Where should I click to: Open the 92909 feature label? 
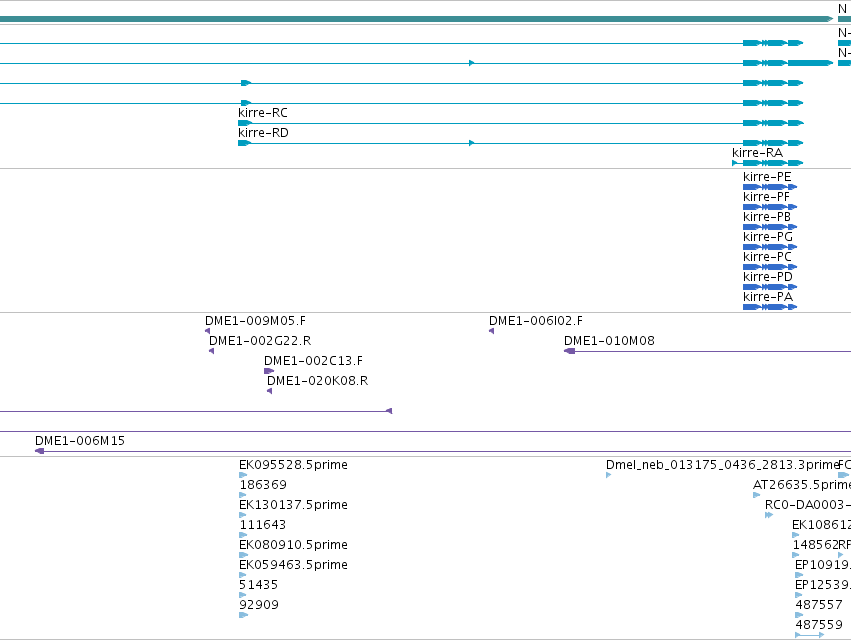(259, 605)
